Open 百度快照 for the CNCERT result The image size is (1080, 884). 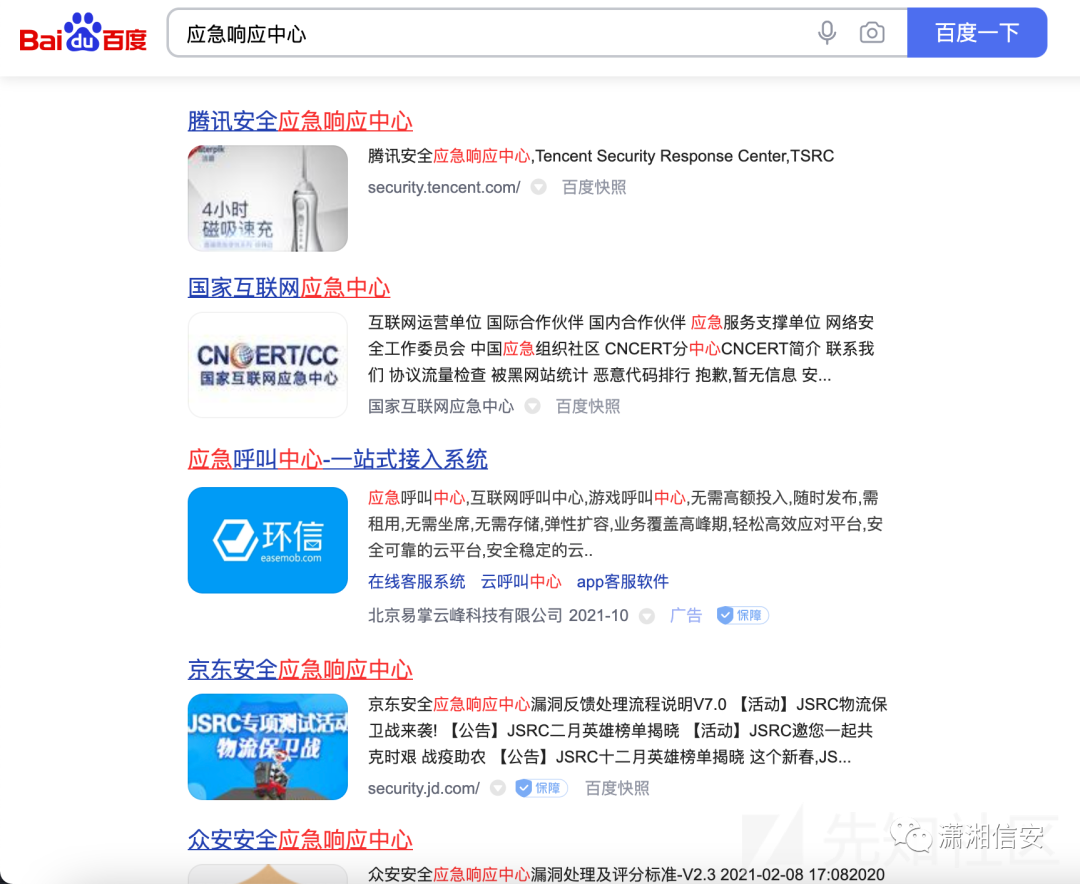(588, 407)
